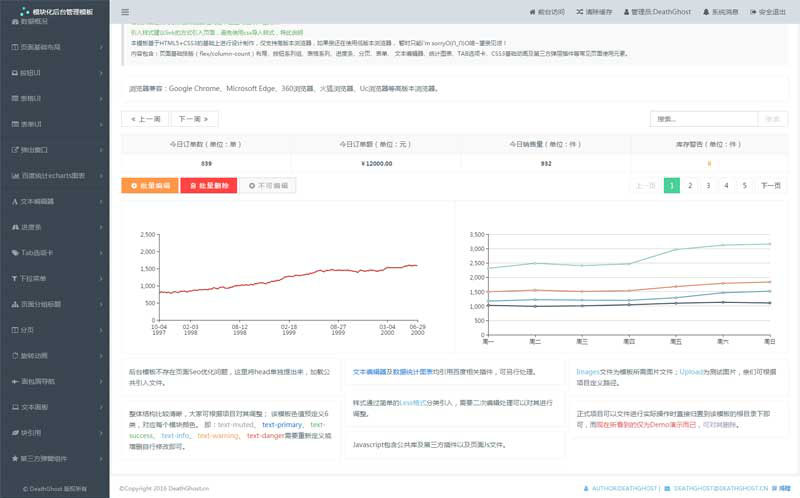Click the shuffle icon beside 清除缓存
800x498 pixels.
pyautogui.click(x=580, y=12)
